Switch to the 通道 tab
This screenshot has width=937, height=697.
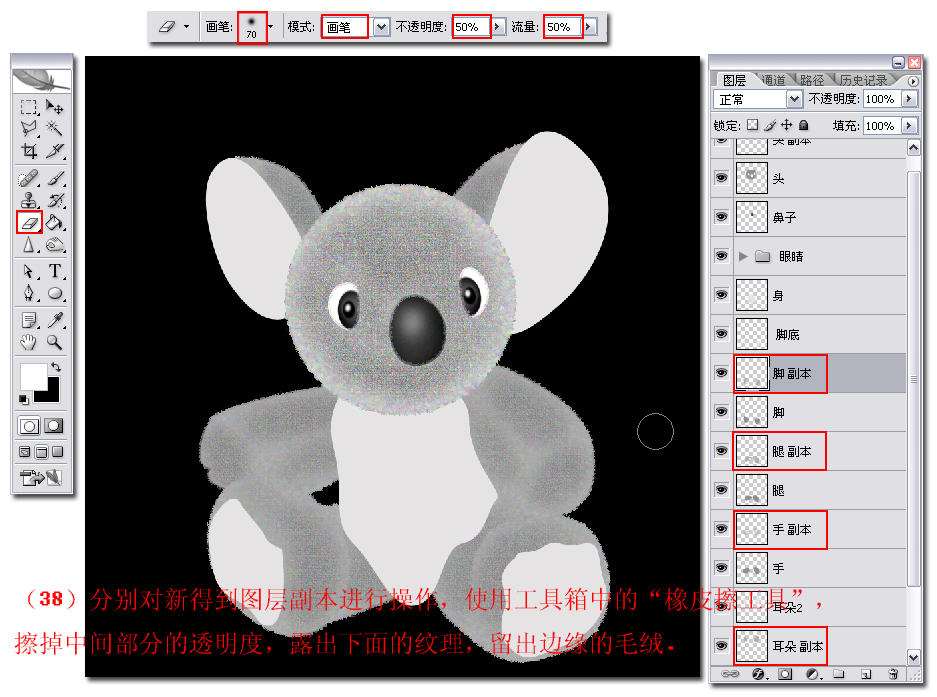[x=774, y=80]
